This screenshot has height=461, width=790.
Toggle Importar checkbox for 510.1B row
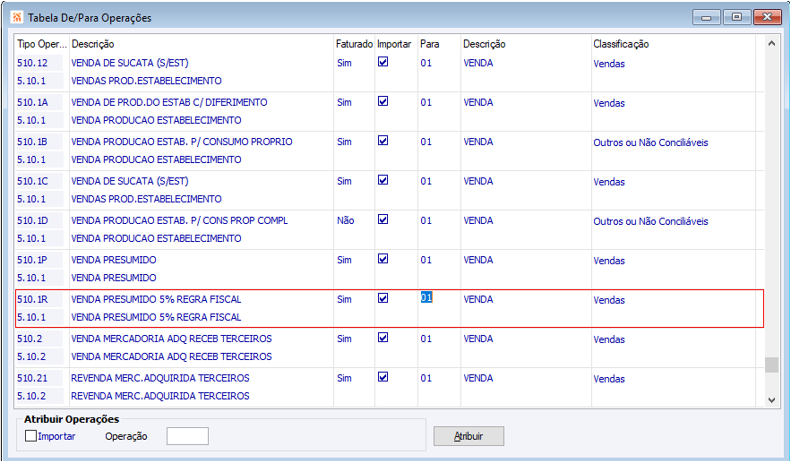(x=383, y=141)
